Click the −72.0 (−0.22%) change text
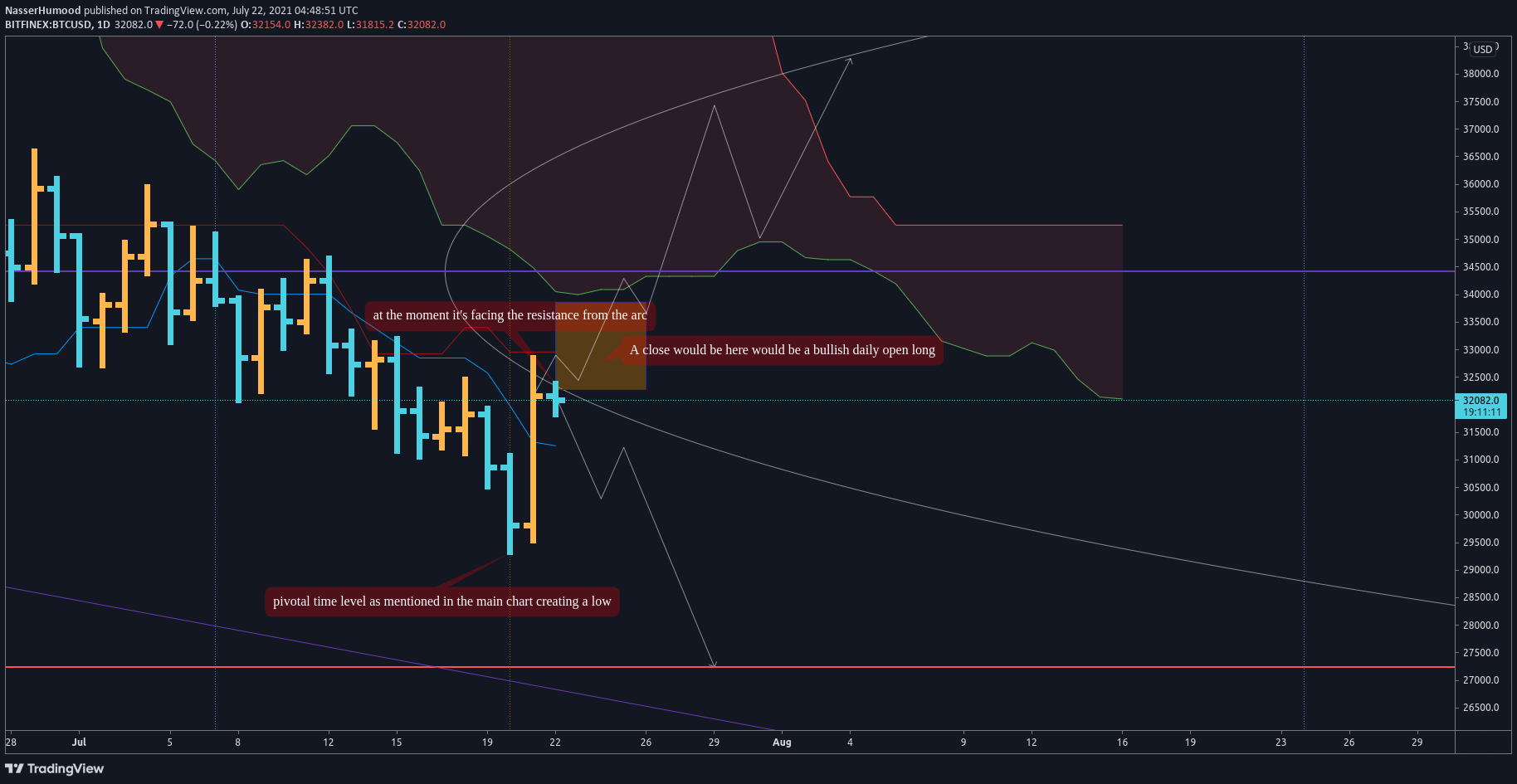 coord(202,25)
